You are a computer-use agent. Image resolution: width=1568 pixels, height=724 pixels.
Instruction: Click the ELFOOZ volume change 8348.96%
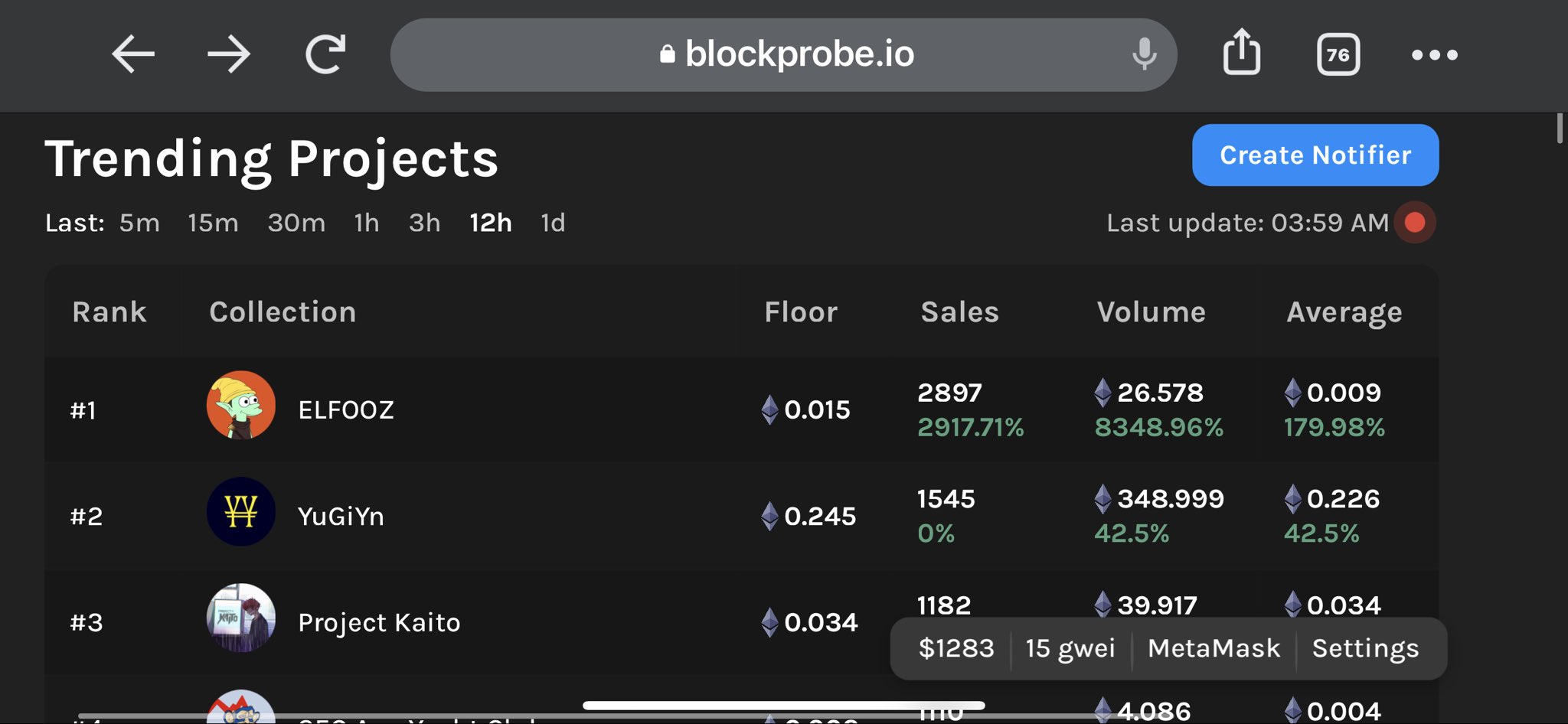point(1159,427)
